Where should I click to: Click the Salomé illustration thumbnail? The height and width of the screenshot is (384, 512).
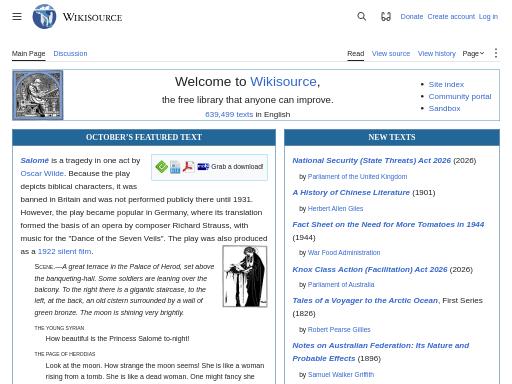pos(245,276)
